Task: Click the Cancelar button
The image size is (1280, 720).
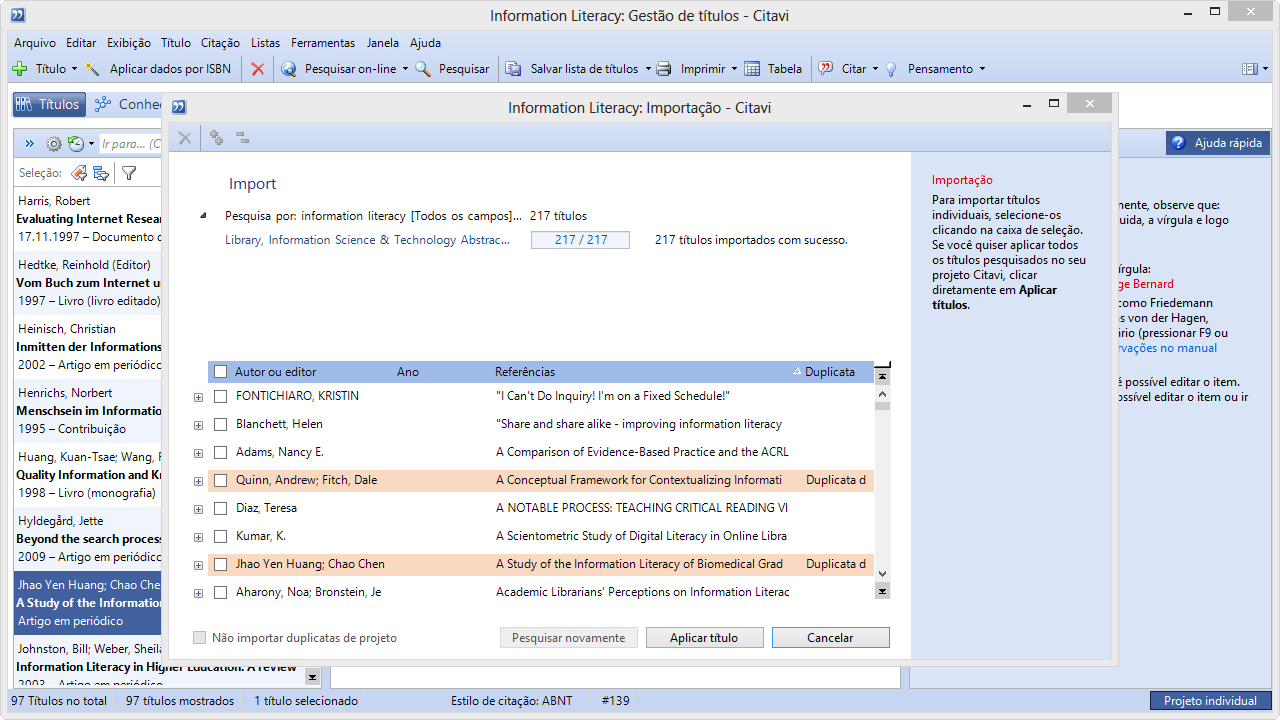Action: coord(830,638)
